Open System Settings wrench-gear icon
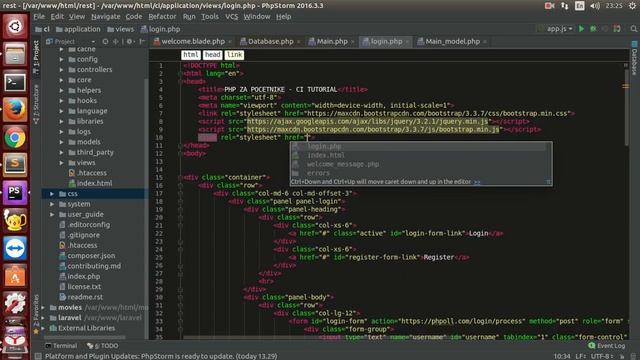 [x=15, y=303]
